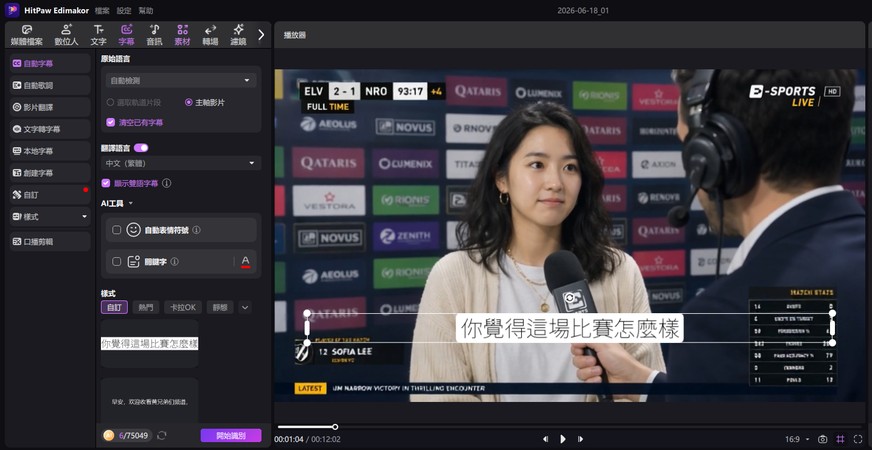872x450 pixels.
Task: Open the 中文（繁體） language dropdown
Action: tap(181, 163)
